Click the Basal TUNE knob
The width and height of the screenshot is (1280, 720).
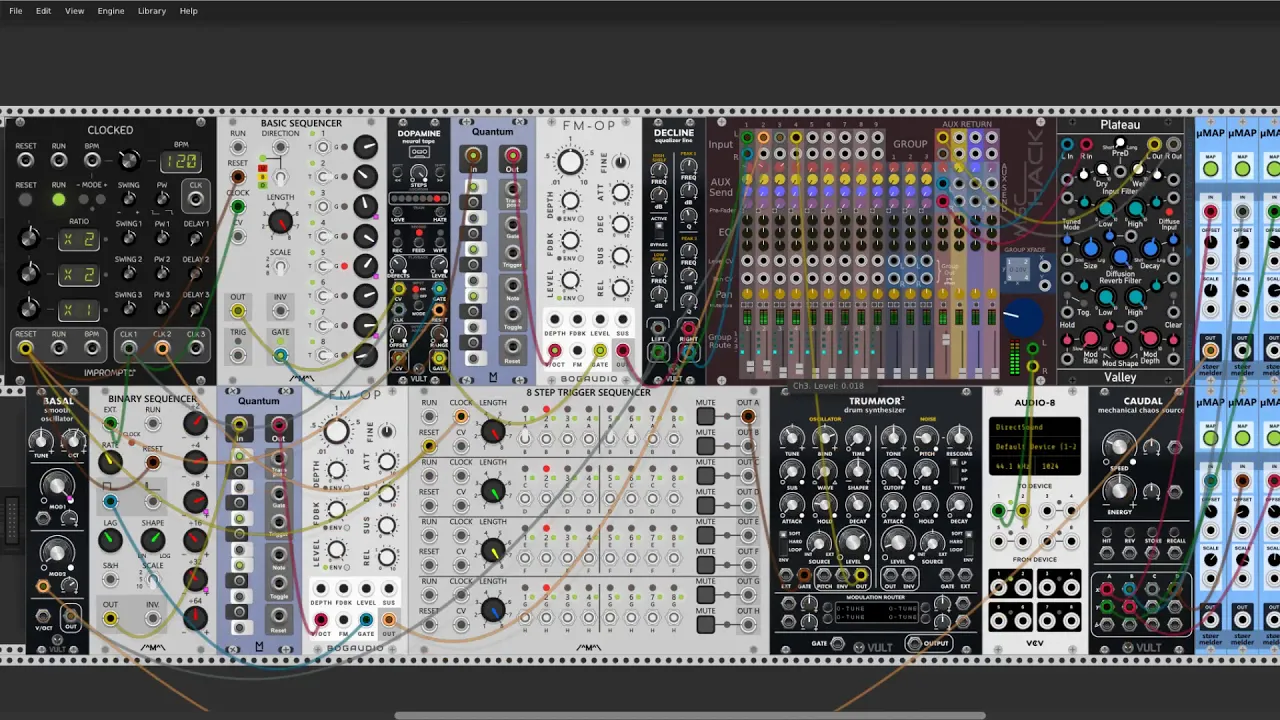[41, 440]
